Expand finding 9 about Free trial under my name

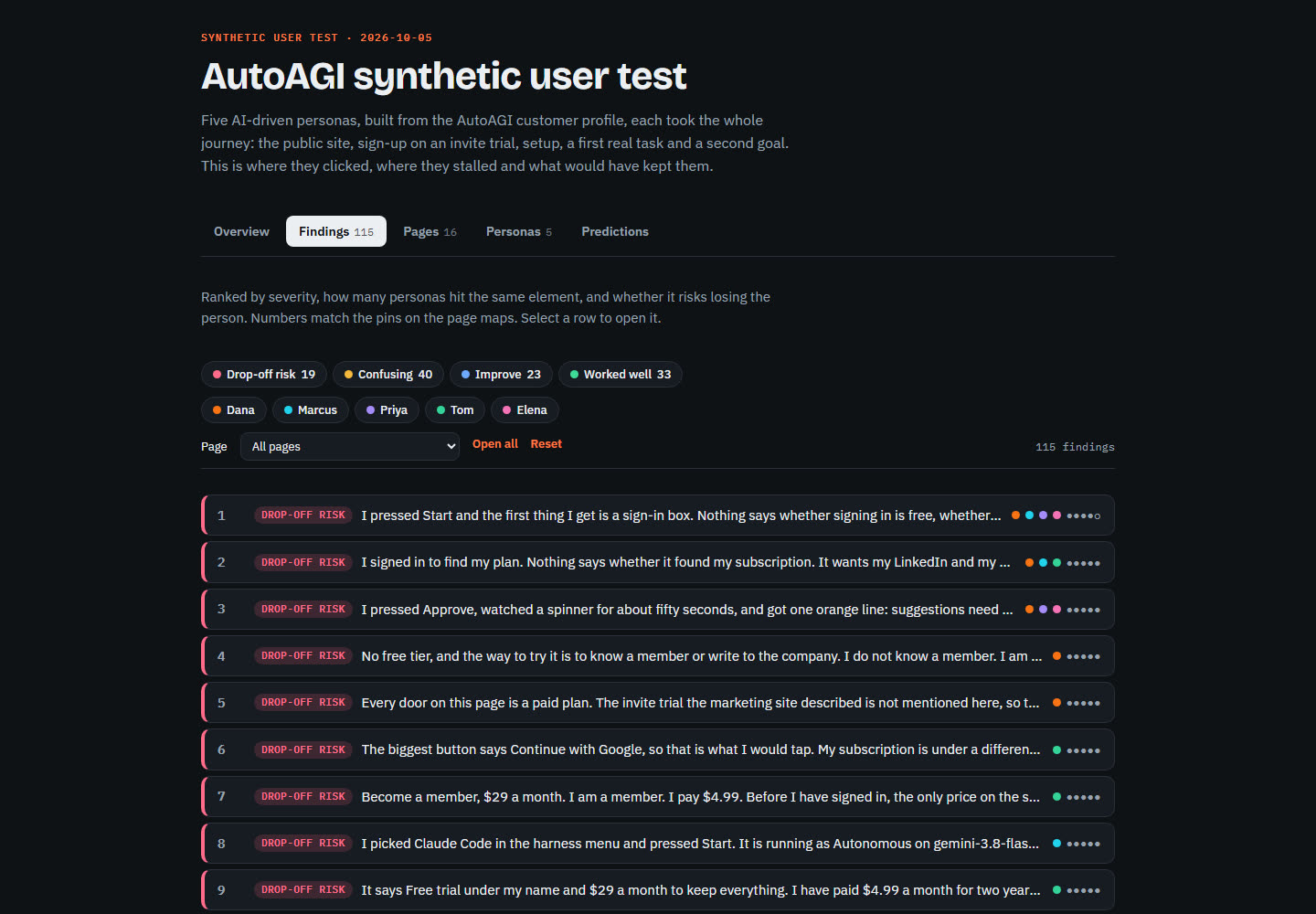(658, 890)
